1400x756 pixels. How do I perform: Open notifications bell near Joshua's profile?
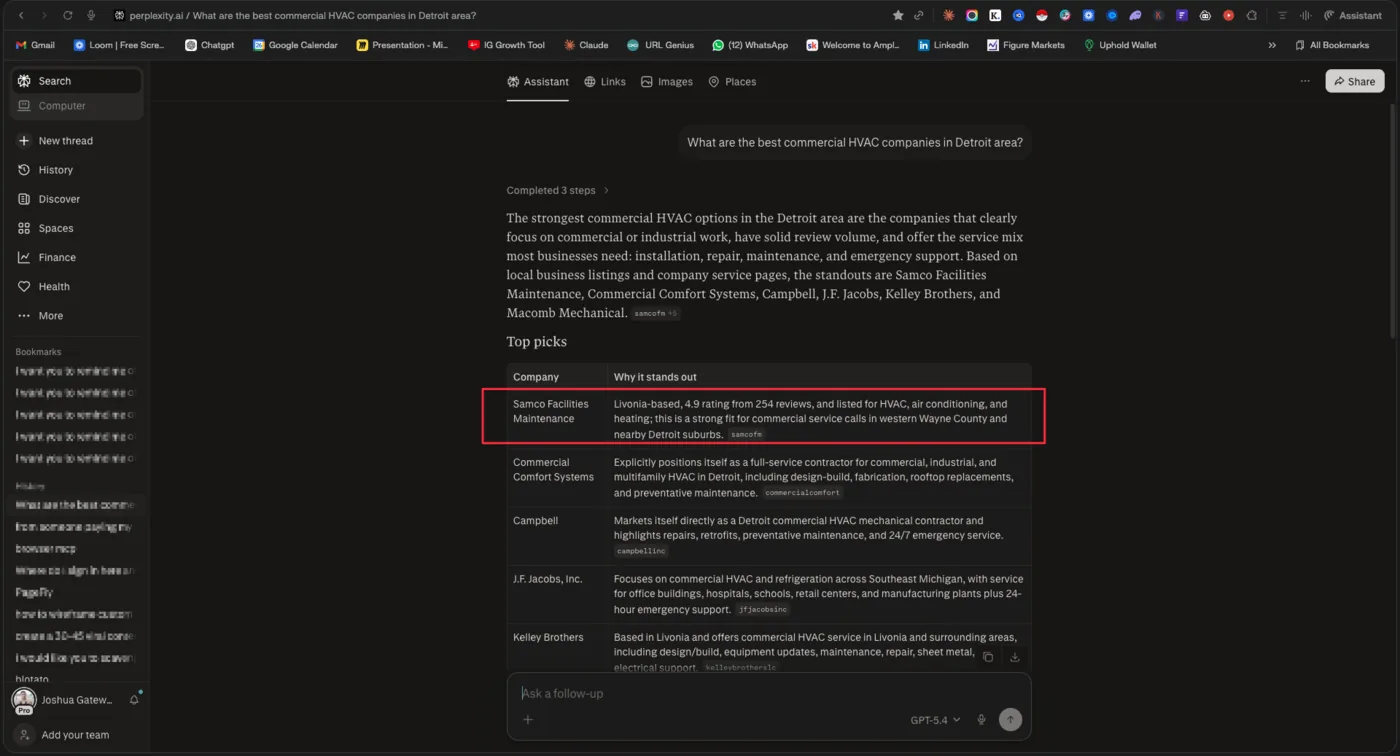point(134,700)
